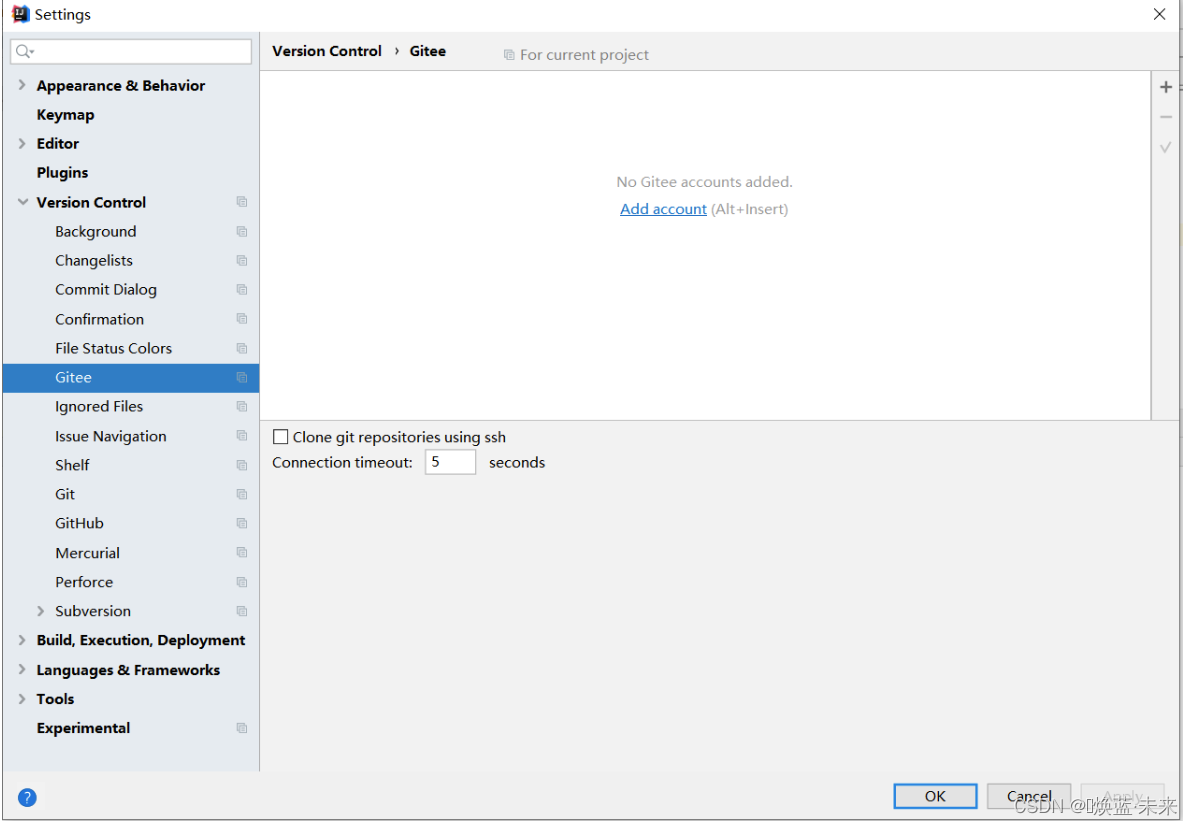Click the plus icon to add account
The height and width of the screenshot is (825, 1193).
click(1165, 88)
